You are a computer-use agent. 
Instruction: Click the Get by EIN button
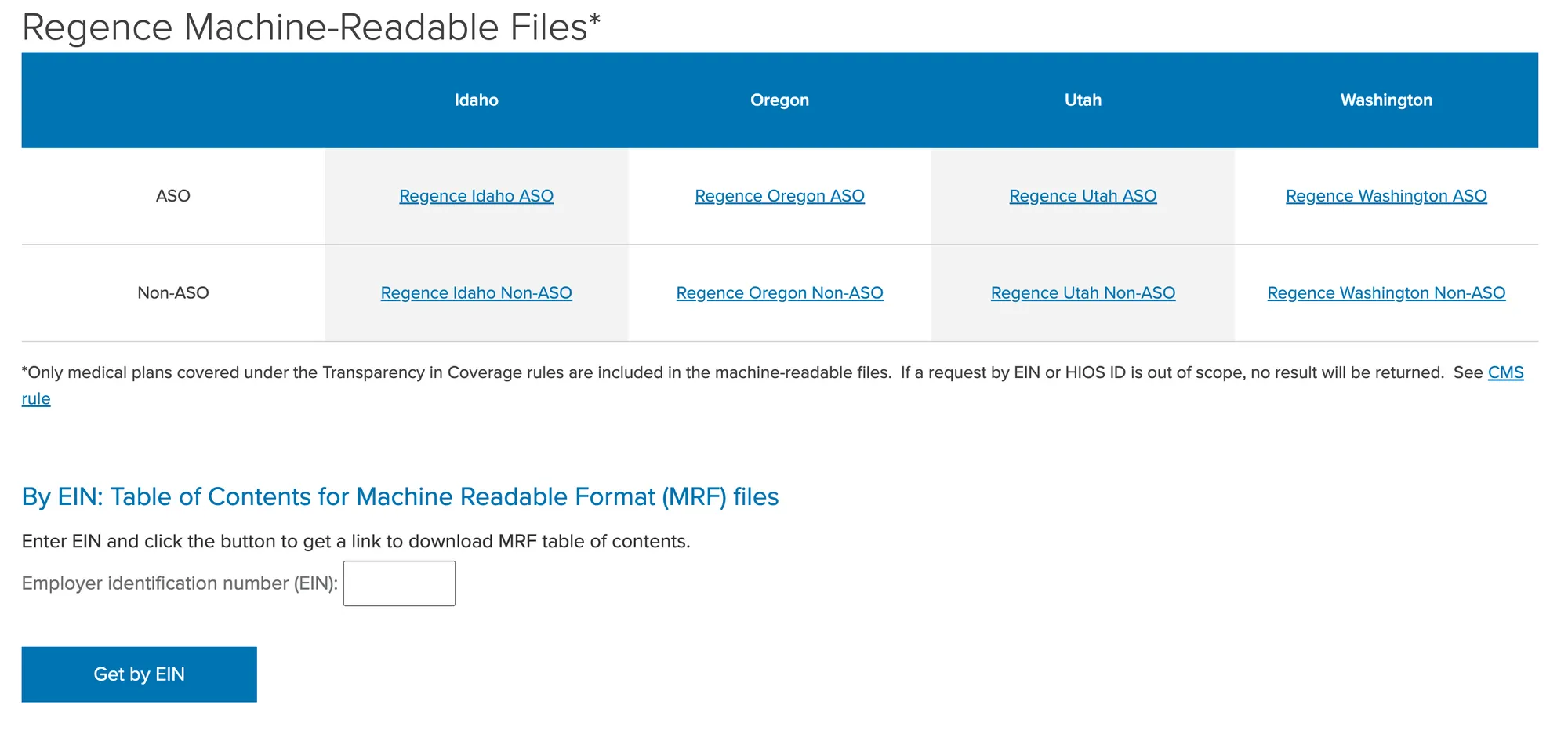click(139, 674)
